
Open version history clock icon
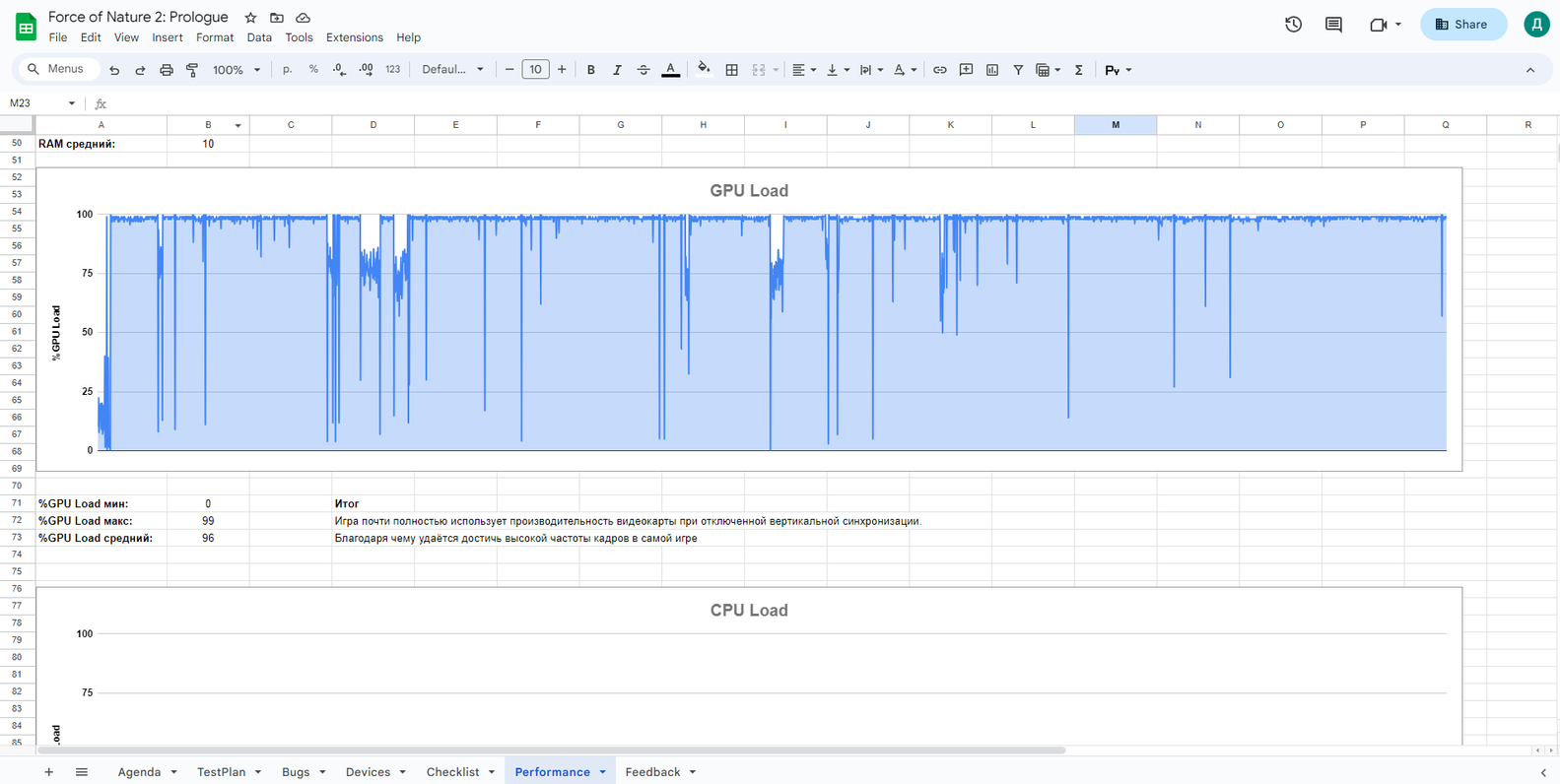click(x=1293, y=25)
